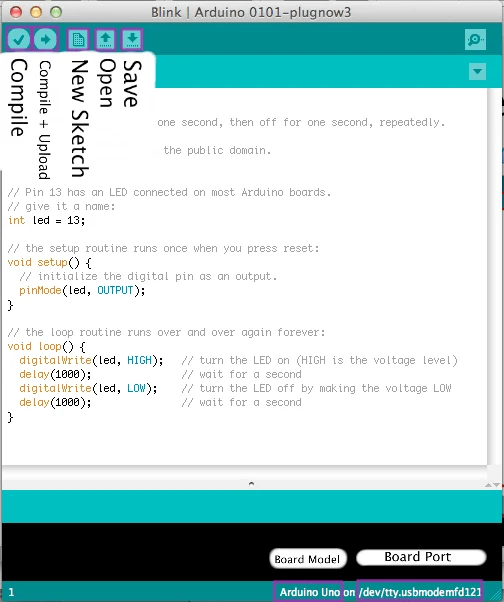Click the macOS green zoom window button
This screenshot has width=504, height=602.
click(56, 12)
